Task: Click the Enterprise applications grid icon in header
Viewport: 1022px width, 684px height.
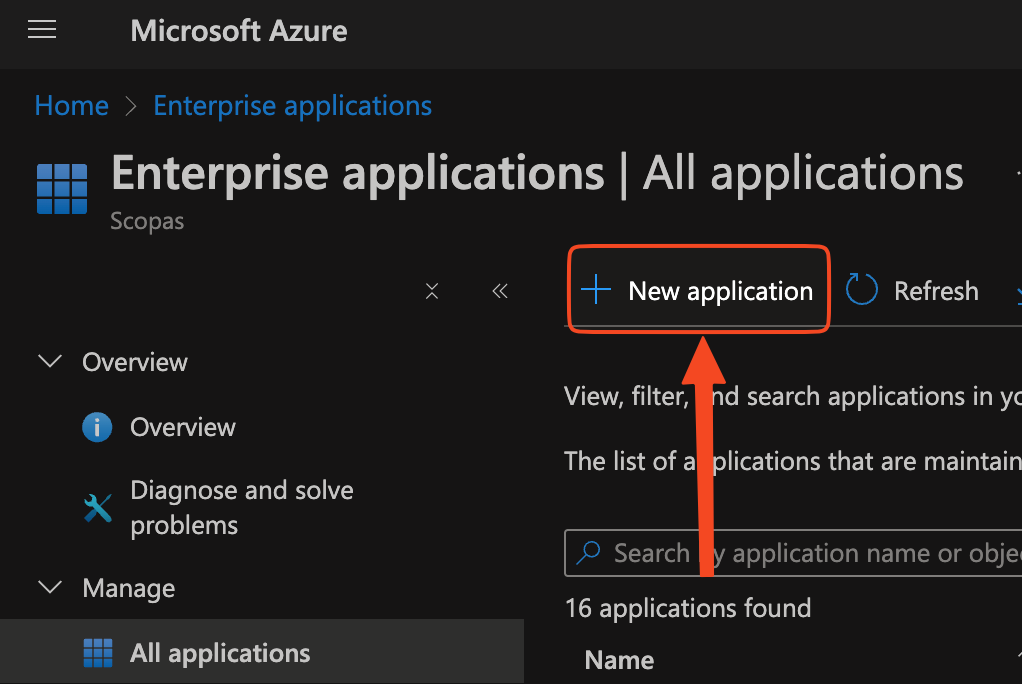Action: coord(62,189)
